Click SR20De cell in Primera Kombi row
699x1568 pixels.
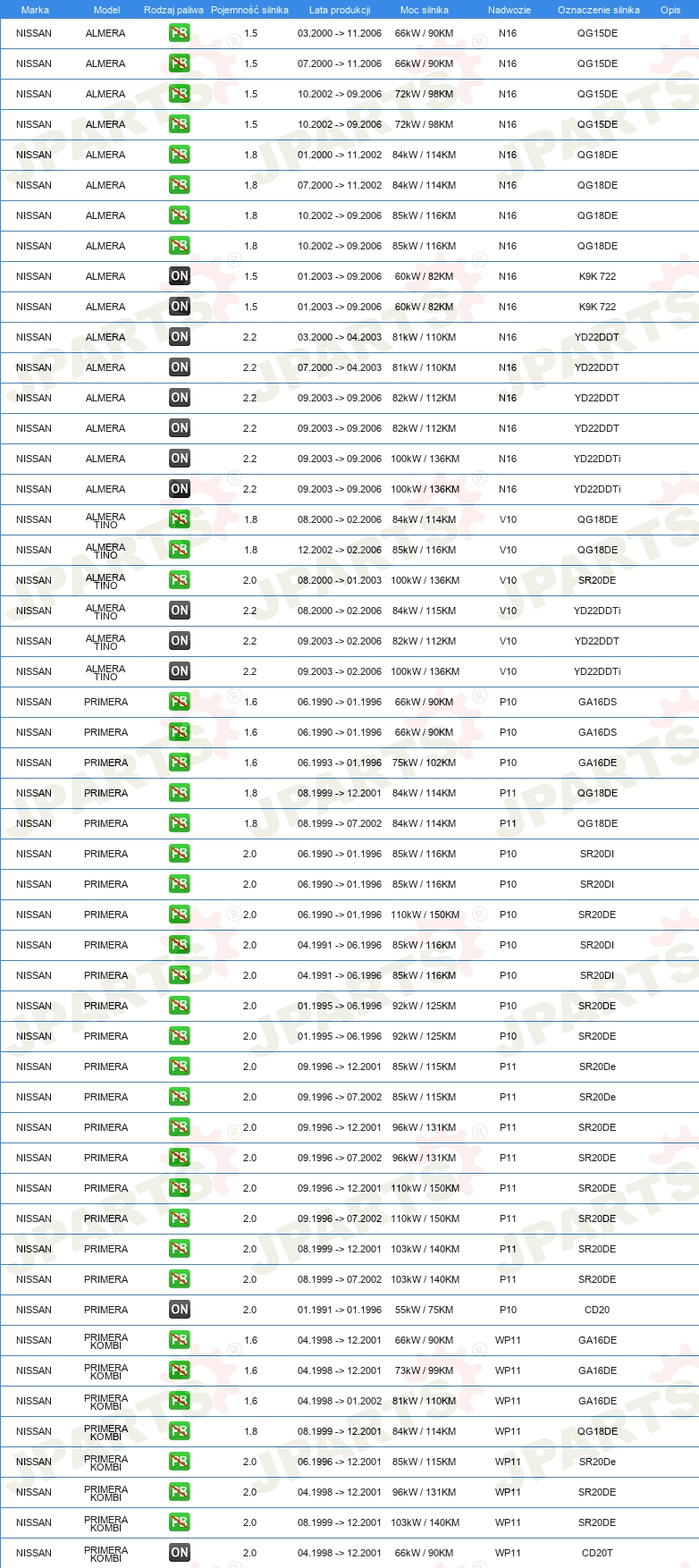click(x=597, y=1462)
